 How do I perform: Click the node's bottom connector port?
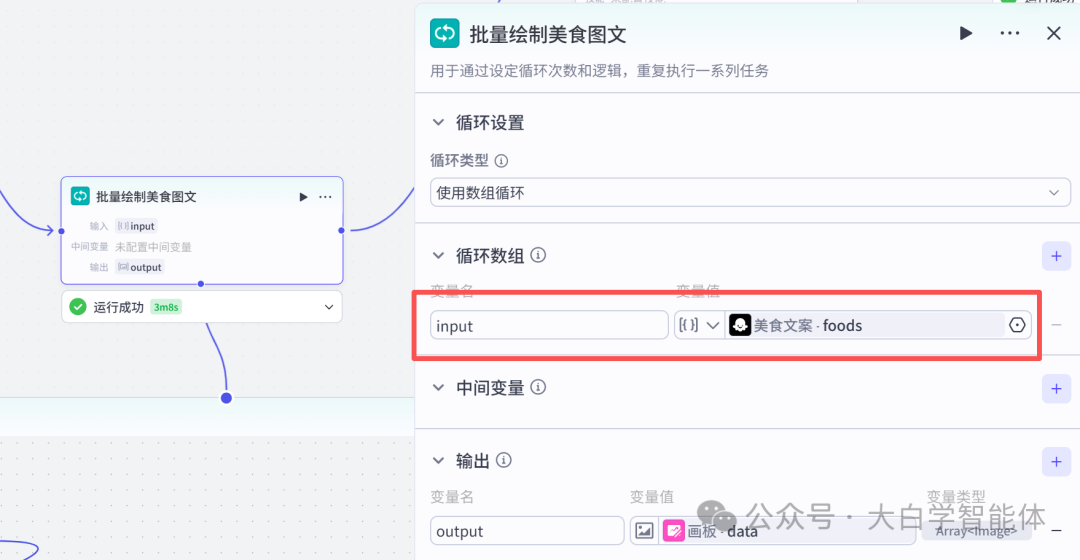pos(201,284)
